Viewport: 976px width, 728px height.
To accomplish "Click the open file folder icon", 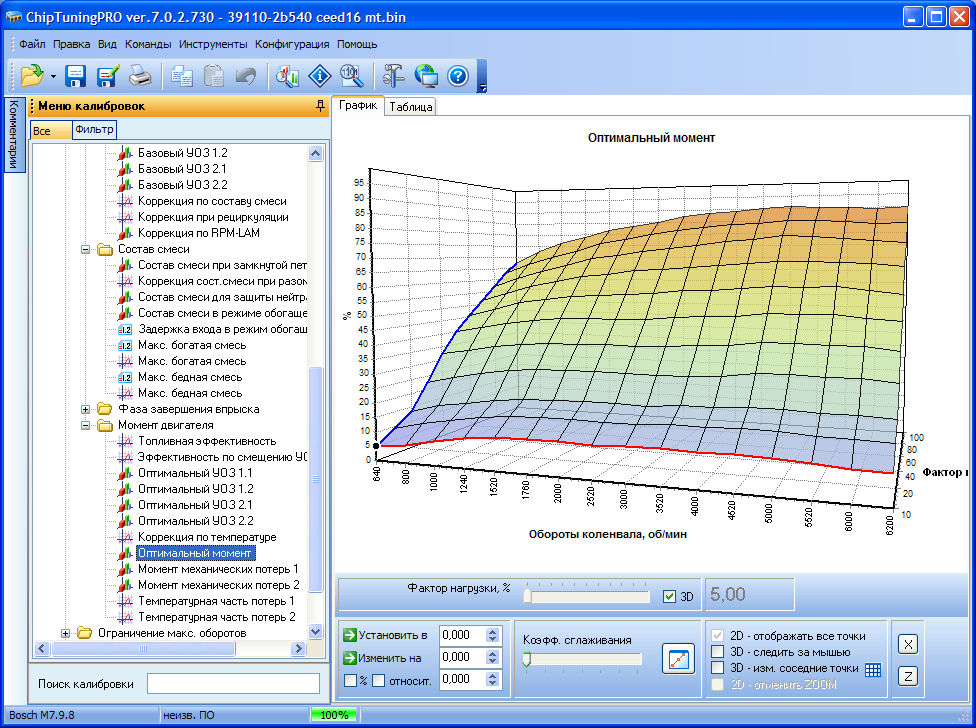I will 32,76.
